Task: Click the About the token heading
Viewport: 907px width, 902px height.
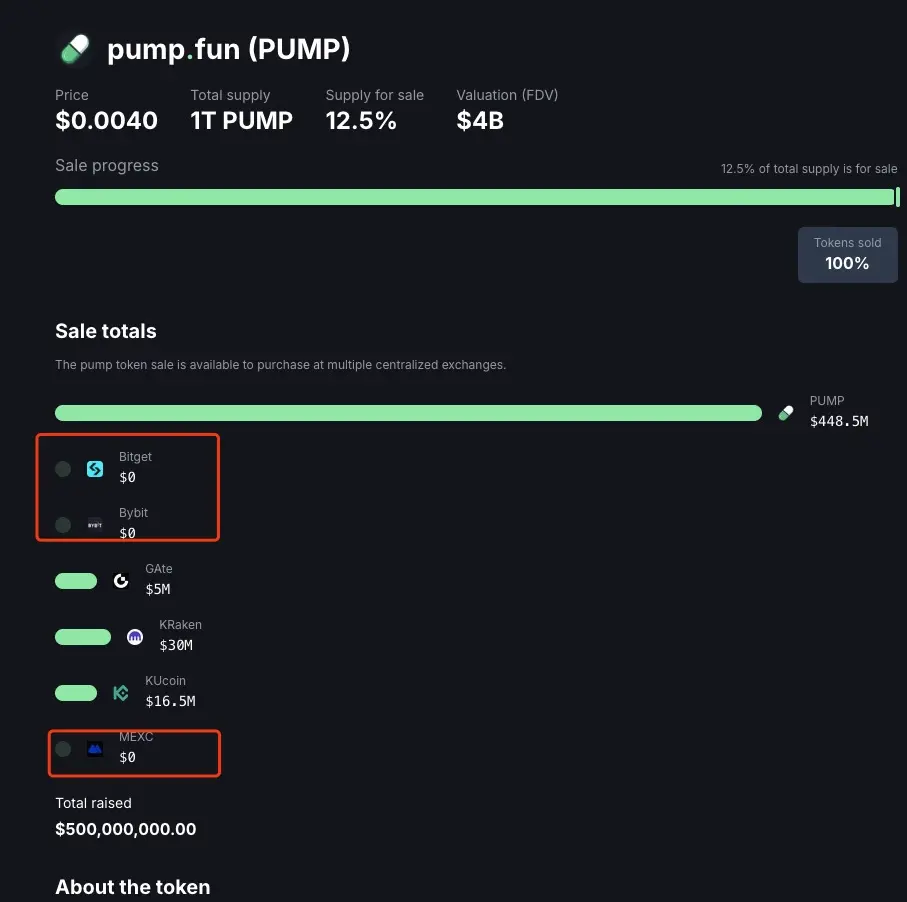Action: point(132,887)
